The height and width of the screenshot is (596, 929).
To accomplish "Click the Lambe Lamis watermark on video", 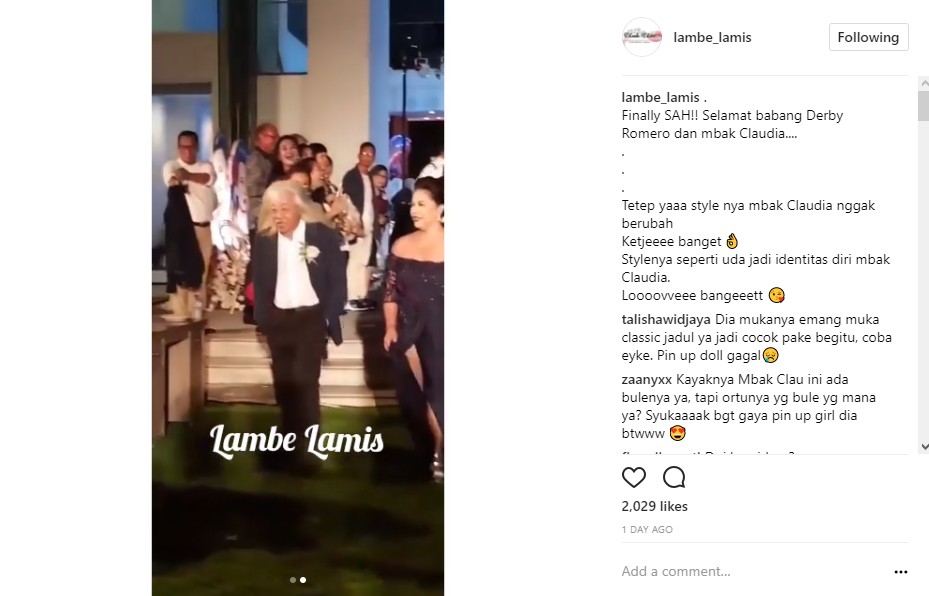I will tap(297, 441).
